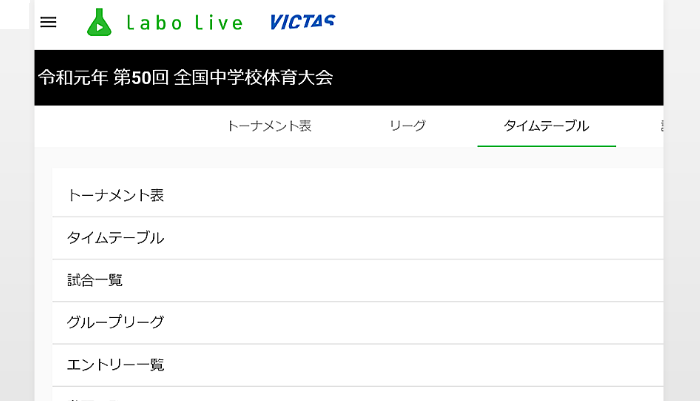700x401 pixels.
Task: Click the partially visible entry below エントリー一覧
Action: [x=358, y=394]
